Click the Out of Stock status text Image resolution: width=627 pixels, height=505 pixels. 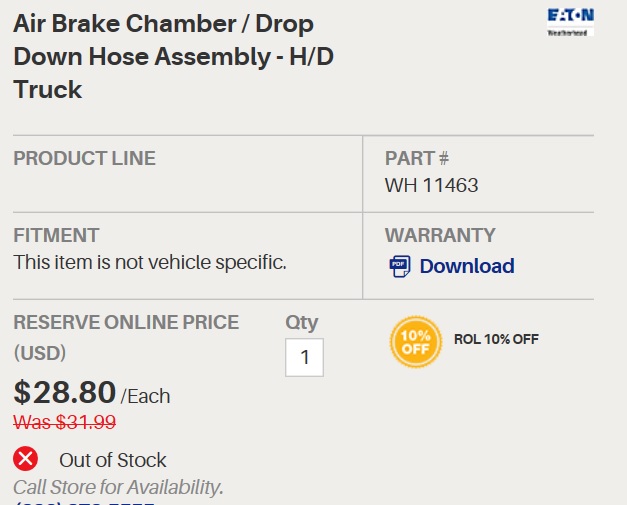tap(113, 460)
